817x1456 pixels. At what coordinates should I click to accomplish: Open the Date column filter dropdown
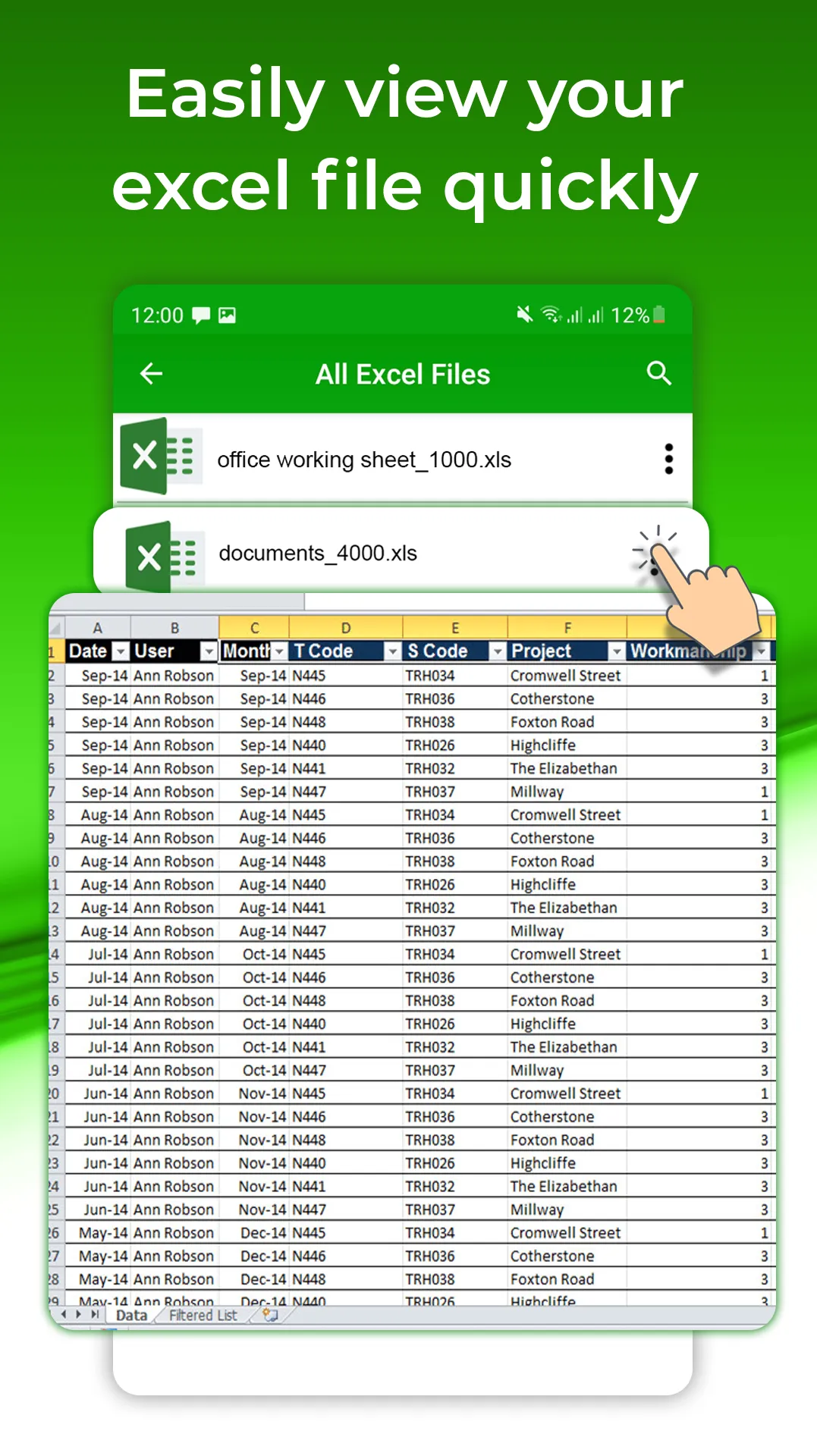point(121,651)
